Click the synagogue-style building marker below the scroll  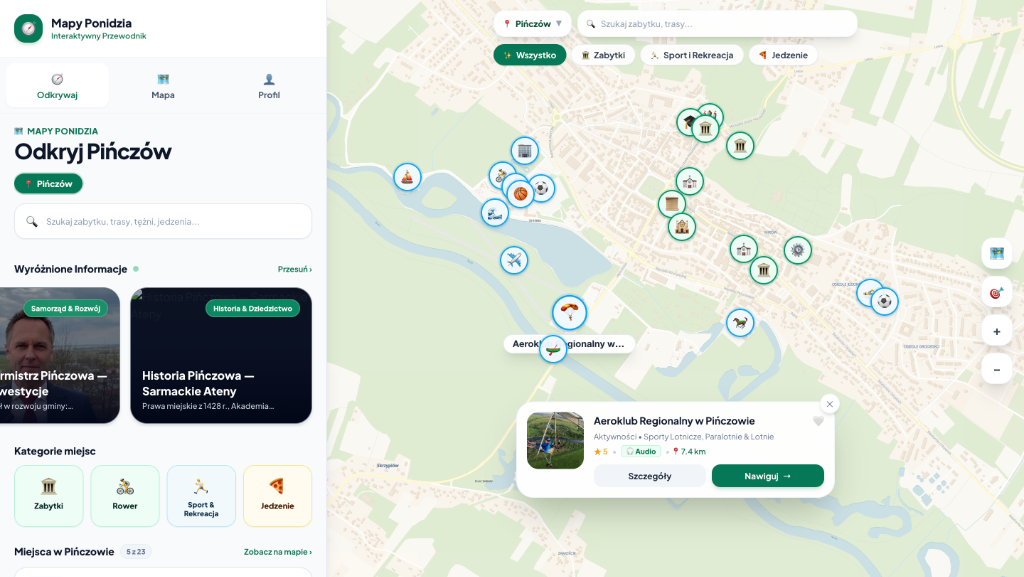[x=682, y=227]
